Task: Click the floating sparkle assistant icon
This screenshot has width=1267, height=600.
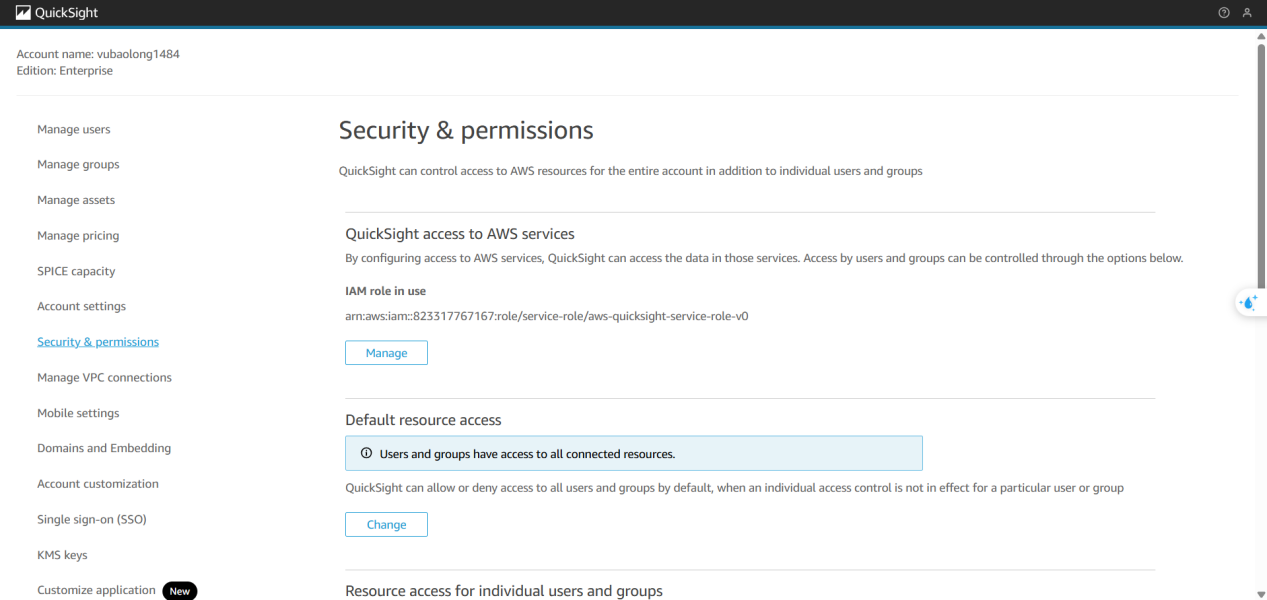Action: [x=1249, y=302]
